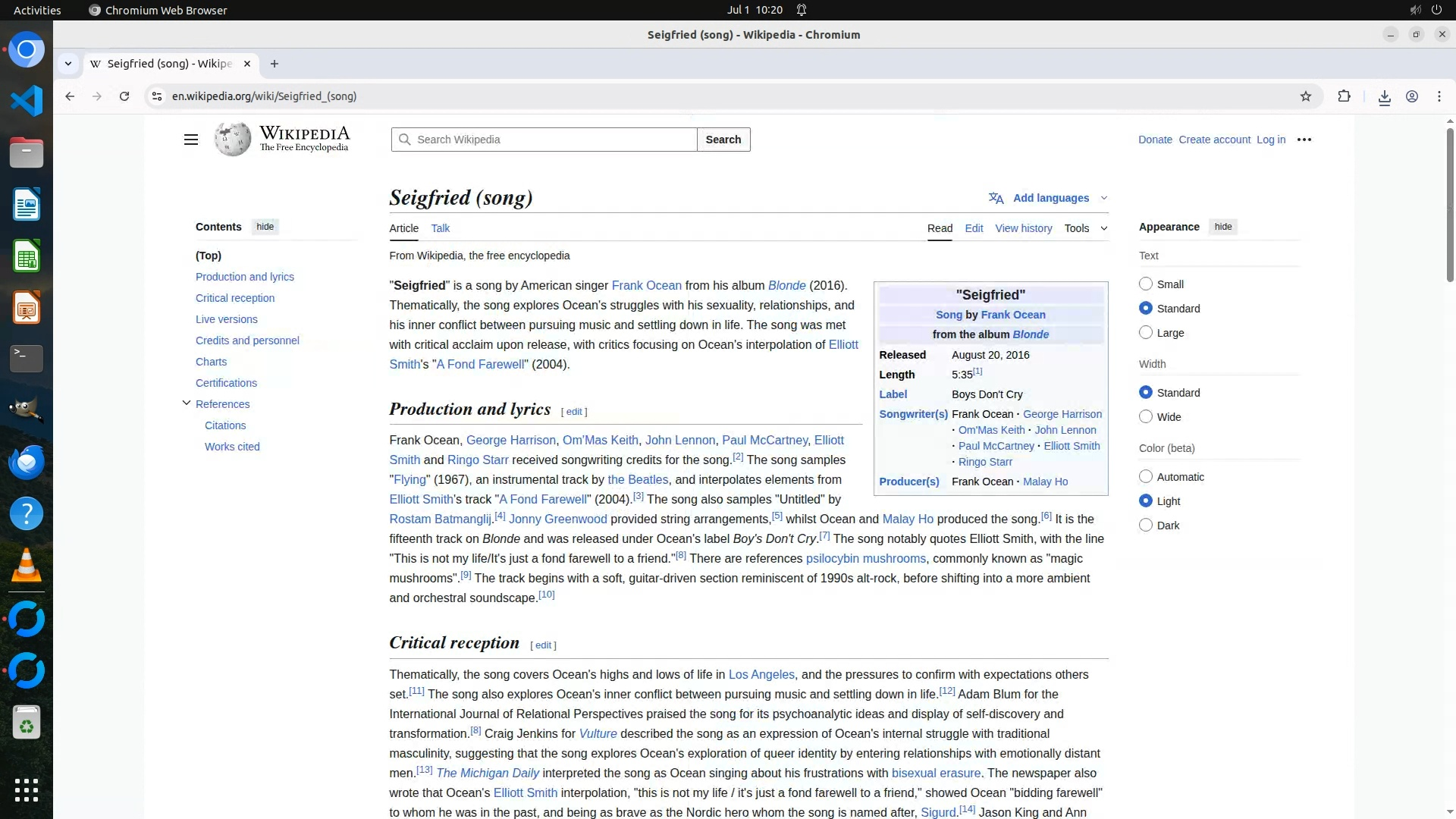The image size is (1456, 819).
Task: Follow the Frank Ocean link in intro
Action: 646,286
